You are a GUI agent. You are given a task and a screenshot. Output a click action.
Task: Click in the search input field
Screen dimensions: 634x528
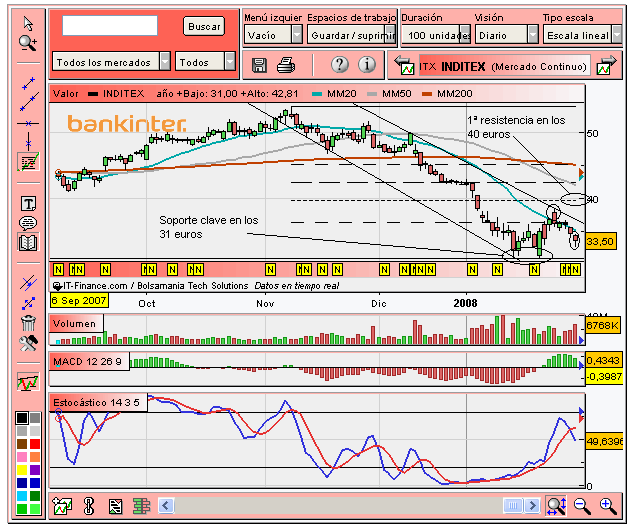[110, 26]
